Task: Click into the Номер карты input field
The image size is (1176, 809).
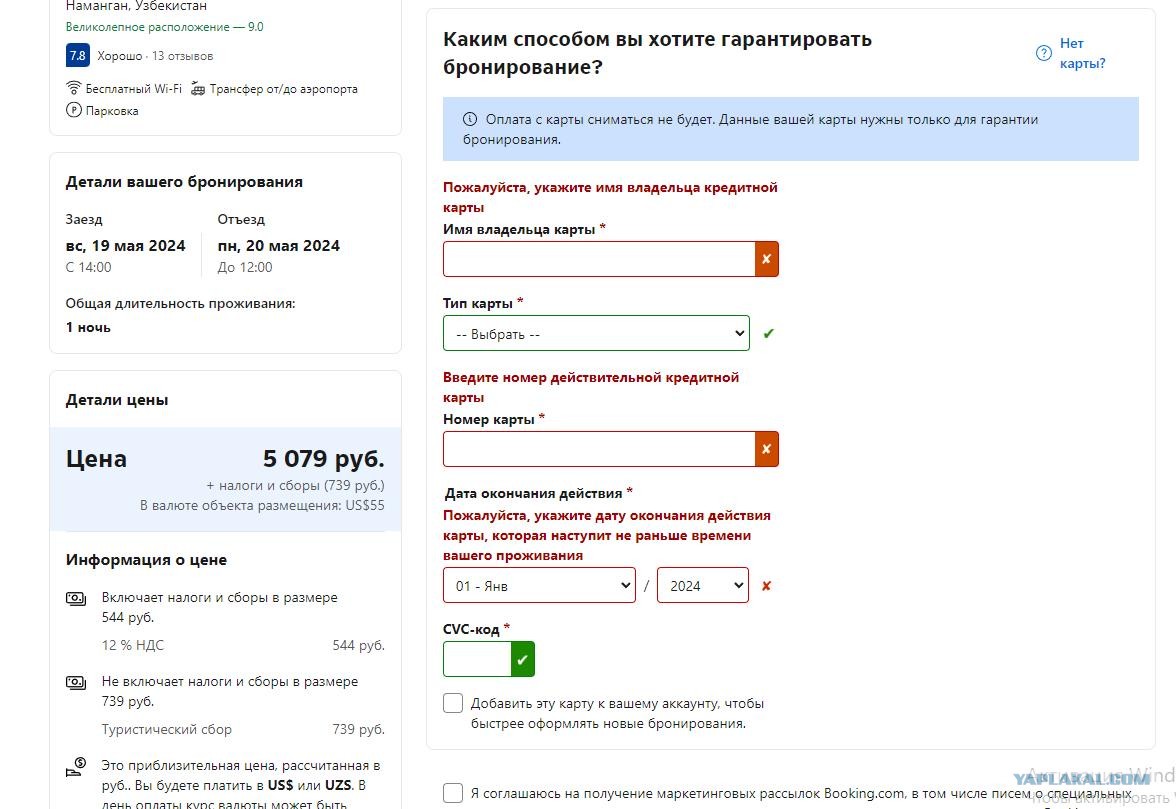Action: [x=599, y=449]
